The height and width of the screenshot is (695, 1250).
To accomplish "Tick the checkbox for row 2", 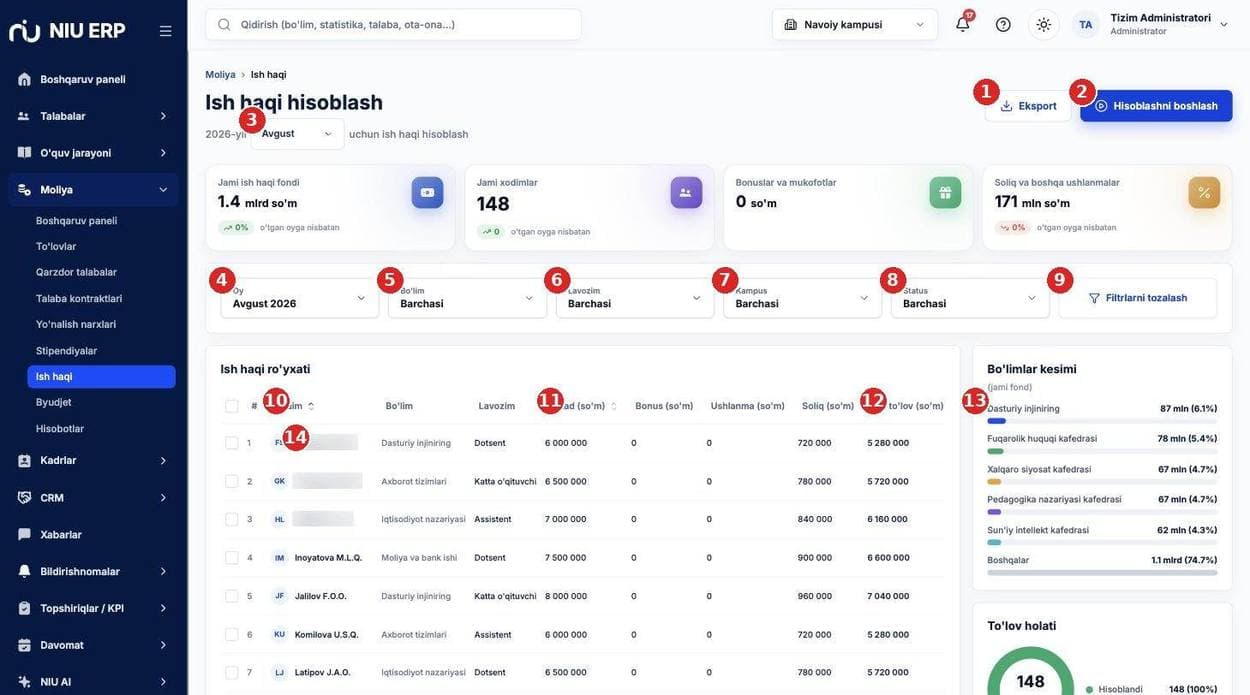I will point(232,481).
